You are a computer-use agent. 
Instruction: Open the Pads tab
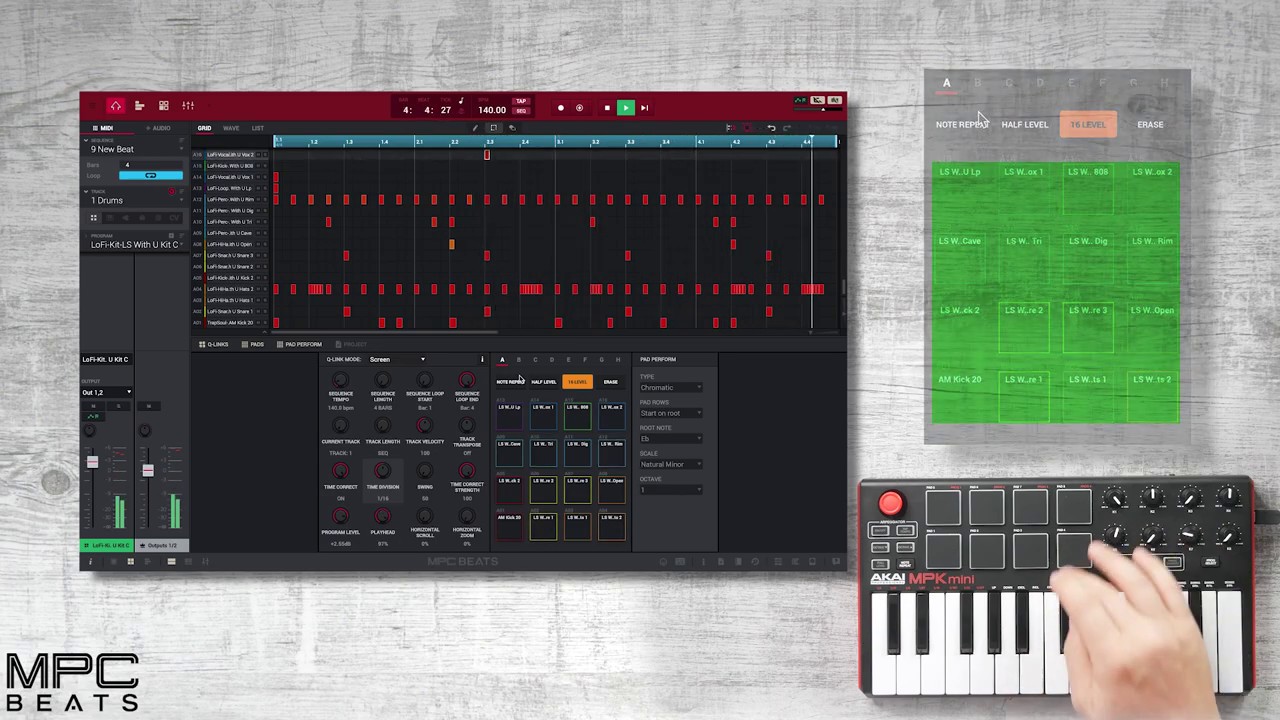click(x=253, y=345)
